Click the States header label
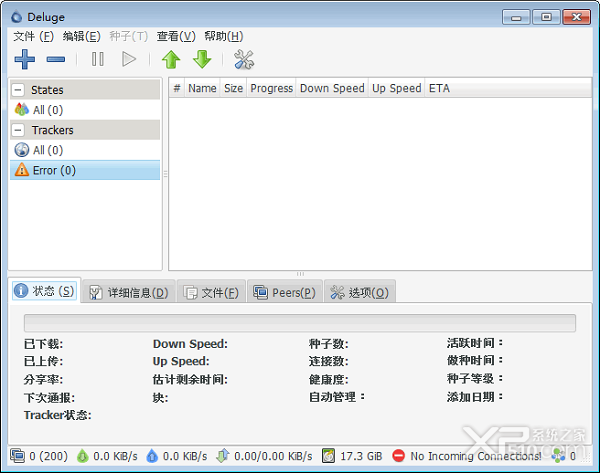Screen dimensions: 600x473 coord(47,90)
